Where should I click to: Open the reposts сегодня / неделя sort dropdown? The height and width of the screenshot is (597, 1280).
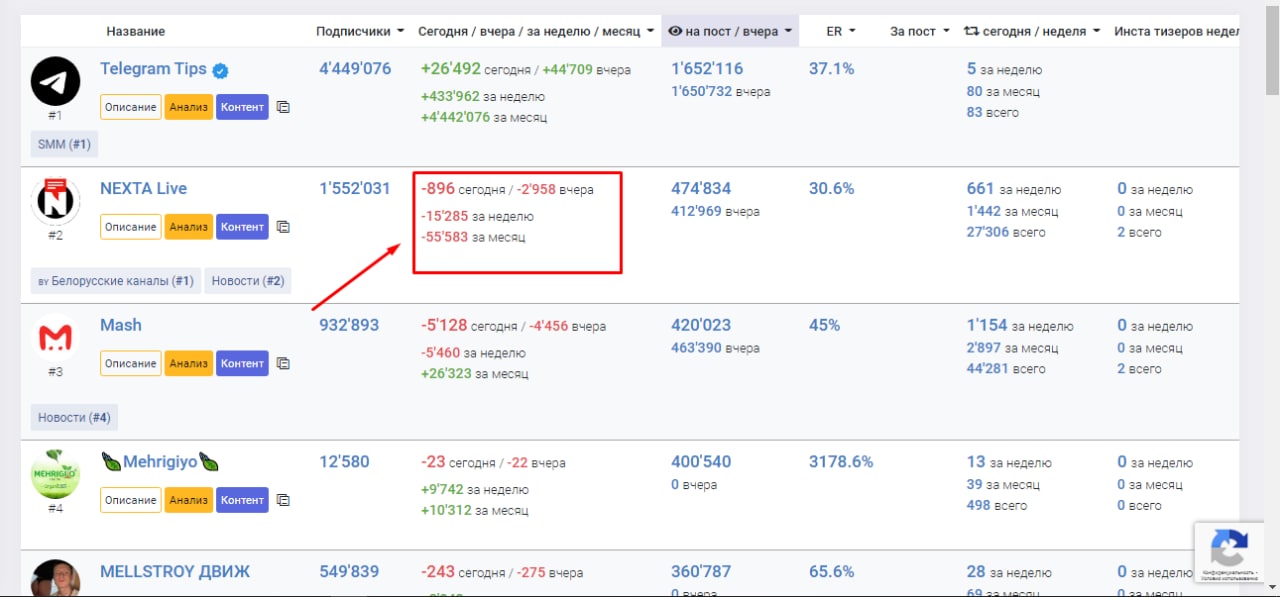tap(1032, 31)
